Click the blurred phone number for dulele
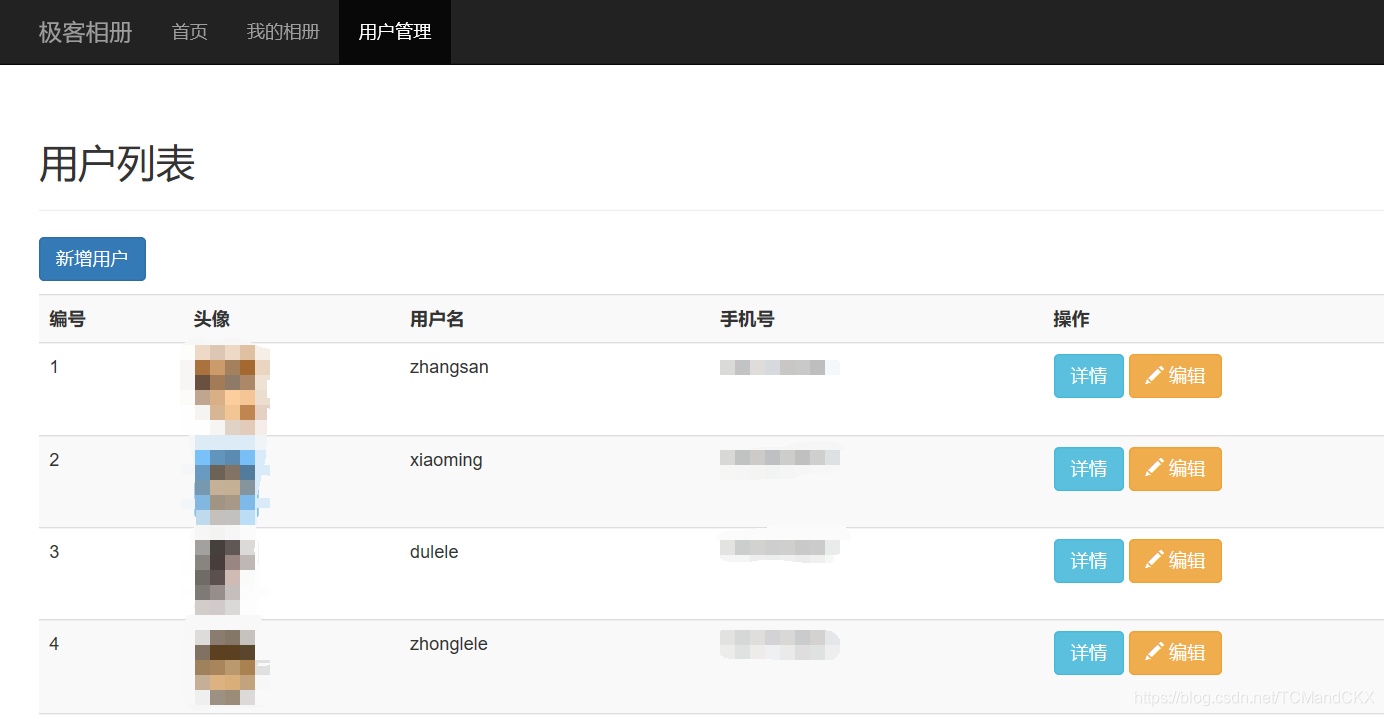The height and width of the screenshot is (716, 1384). coord(779,548)
